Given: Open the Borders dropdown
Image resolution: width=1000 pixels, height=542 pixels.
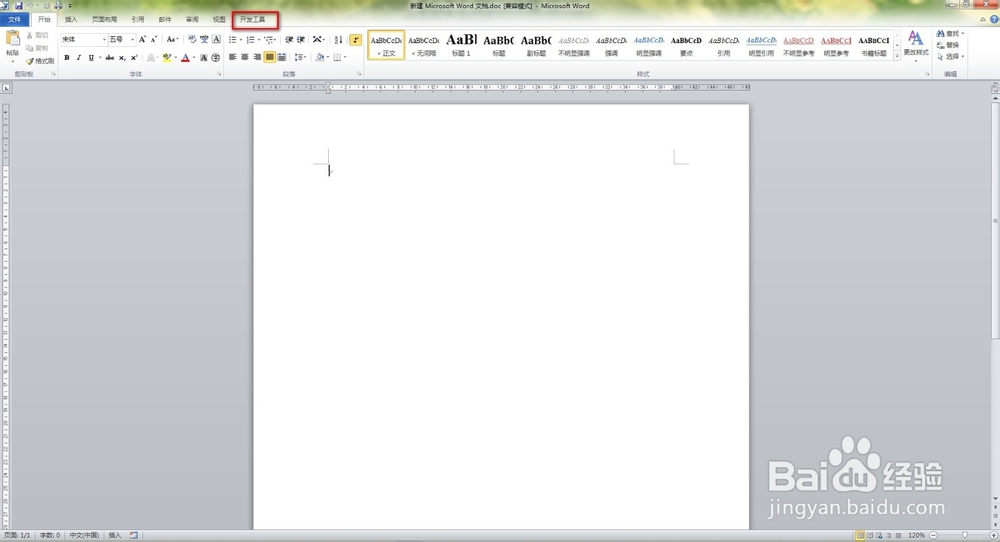Looking at the screenshot, I should 345,57.
